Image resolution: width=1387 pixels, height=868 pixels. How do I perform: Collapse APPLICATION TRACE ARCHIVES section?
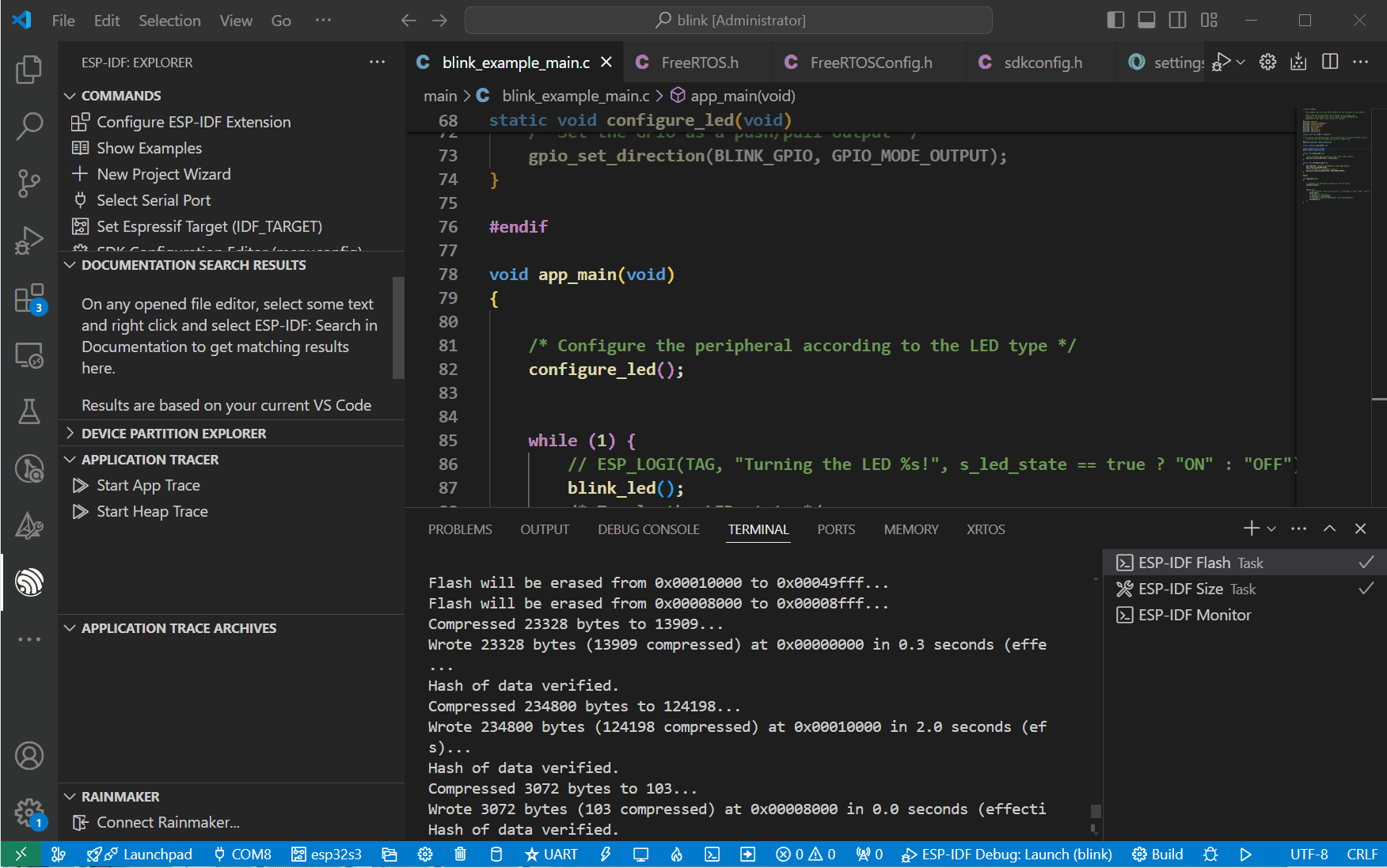[70, 628]
